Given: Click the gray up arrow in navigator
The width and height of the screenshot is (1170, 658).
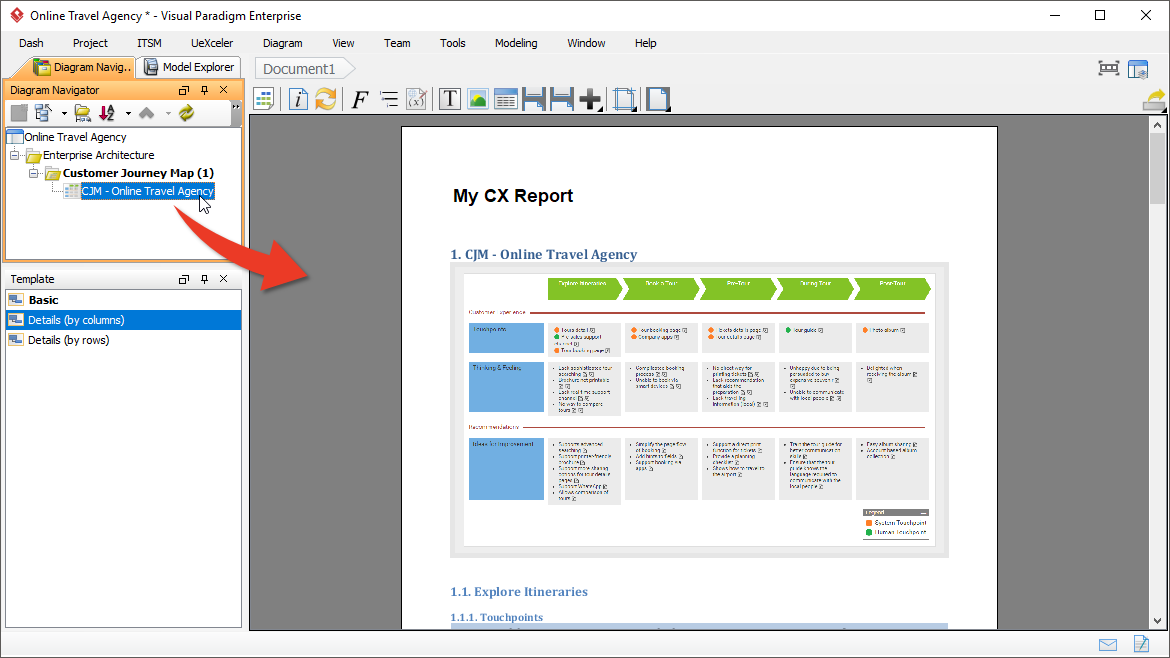Looking at the screenshot, I should click(x=147, y=113).
